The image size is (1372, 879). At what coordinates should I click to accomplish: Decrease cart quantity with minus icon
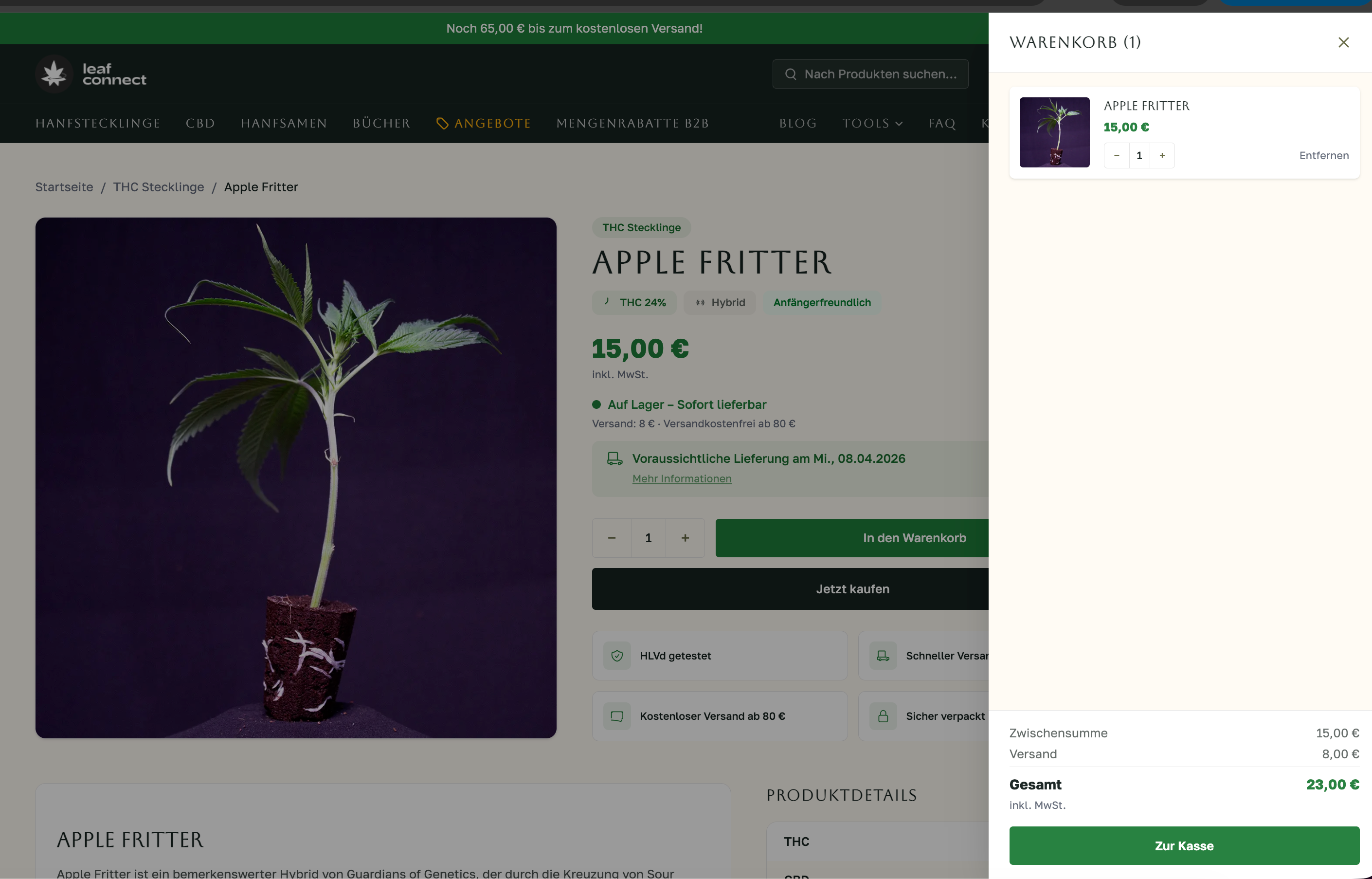[1117, 155]
